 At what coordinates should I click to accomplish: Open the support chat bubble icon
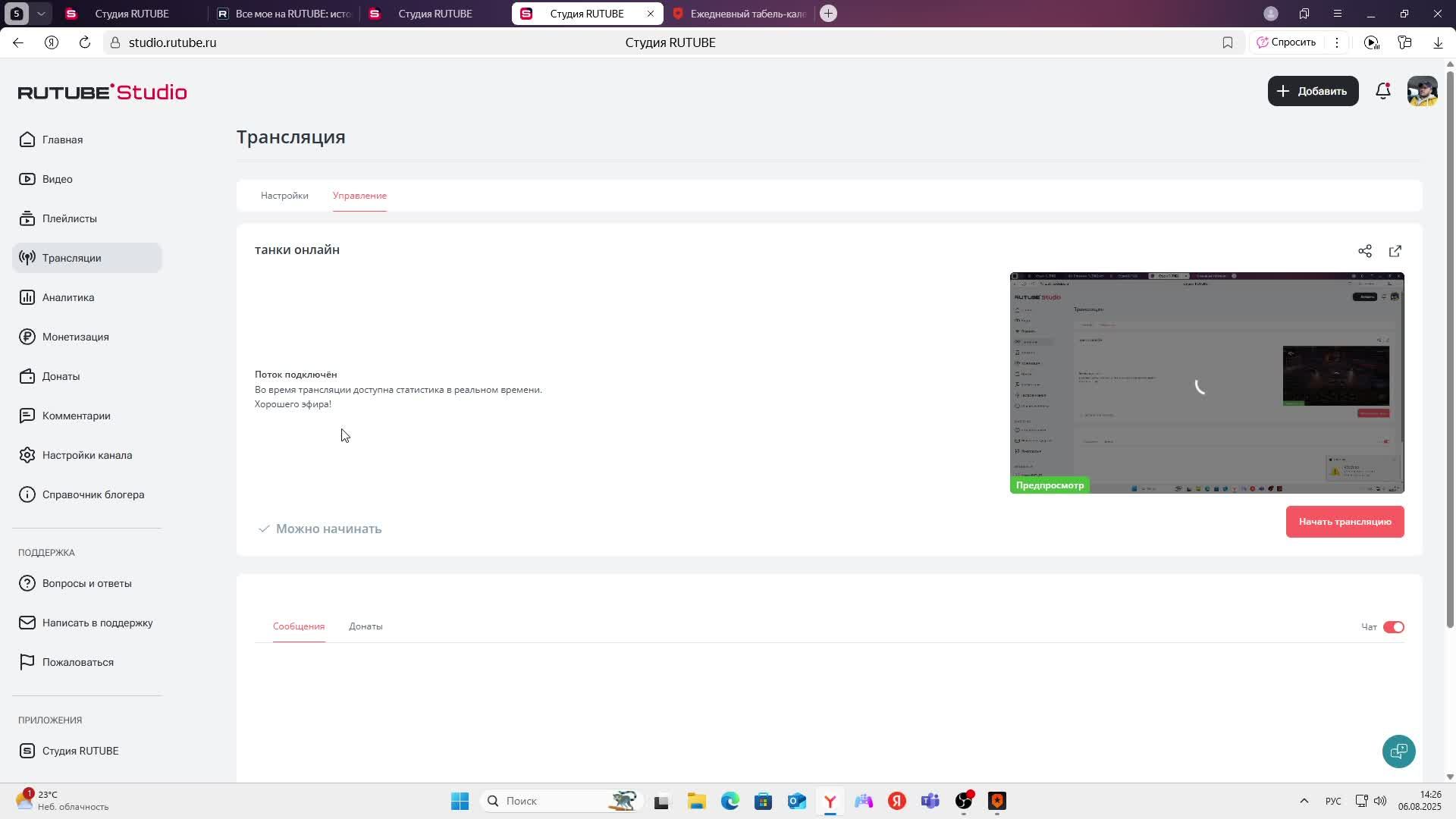click(x=1398, y=752)
